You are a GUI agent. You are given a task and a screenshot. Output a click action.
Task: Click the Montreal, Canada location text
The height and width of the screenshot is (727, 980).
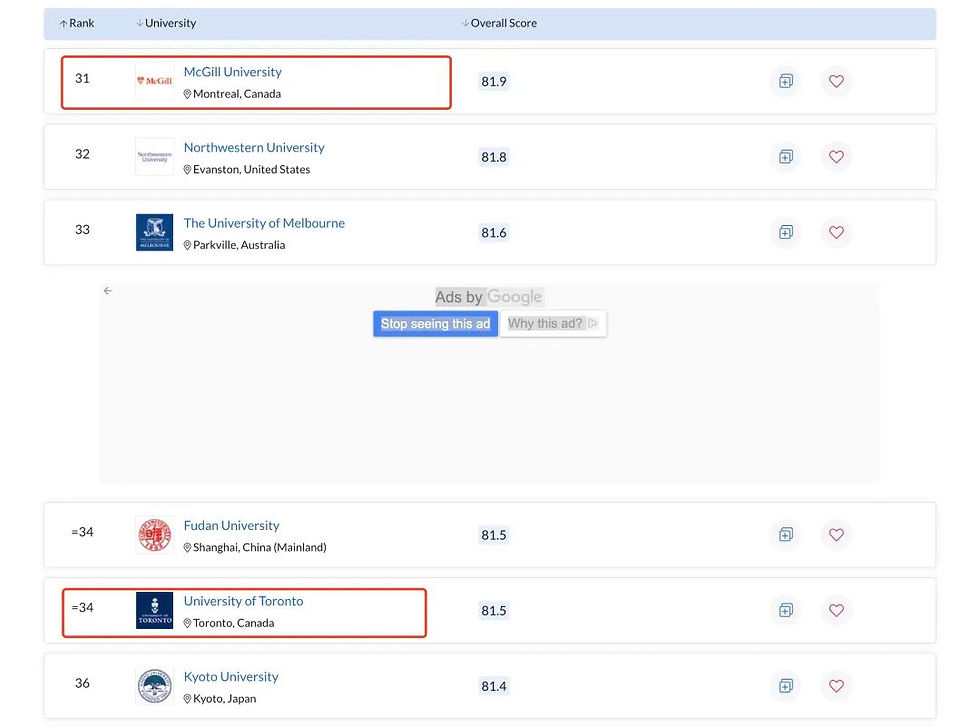(237, 94)
